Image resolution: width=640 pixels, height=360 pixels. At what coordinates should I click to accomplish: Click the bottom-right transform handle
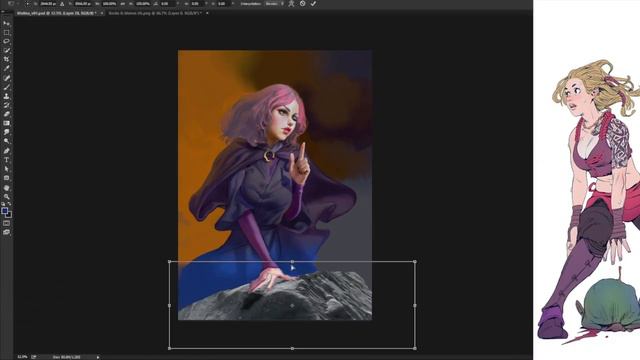415,348
